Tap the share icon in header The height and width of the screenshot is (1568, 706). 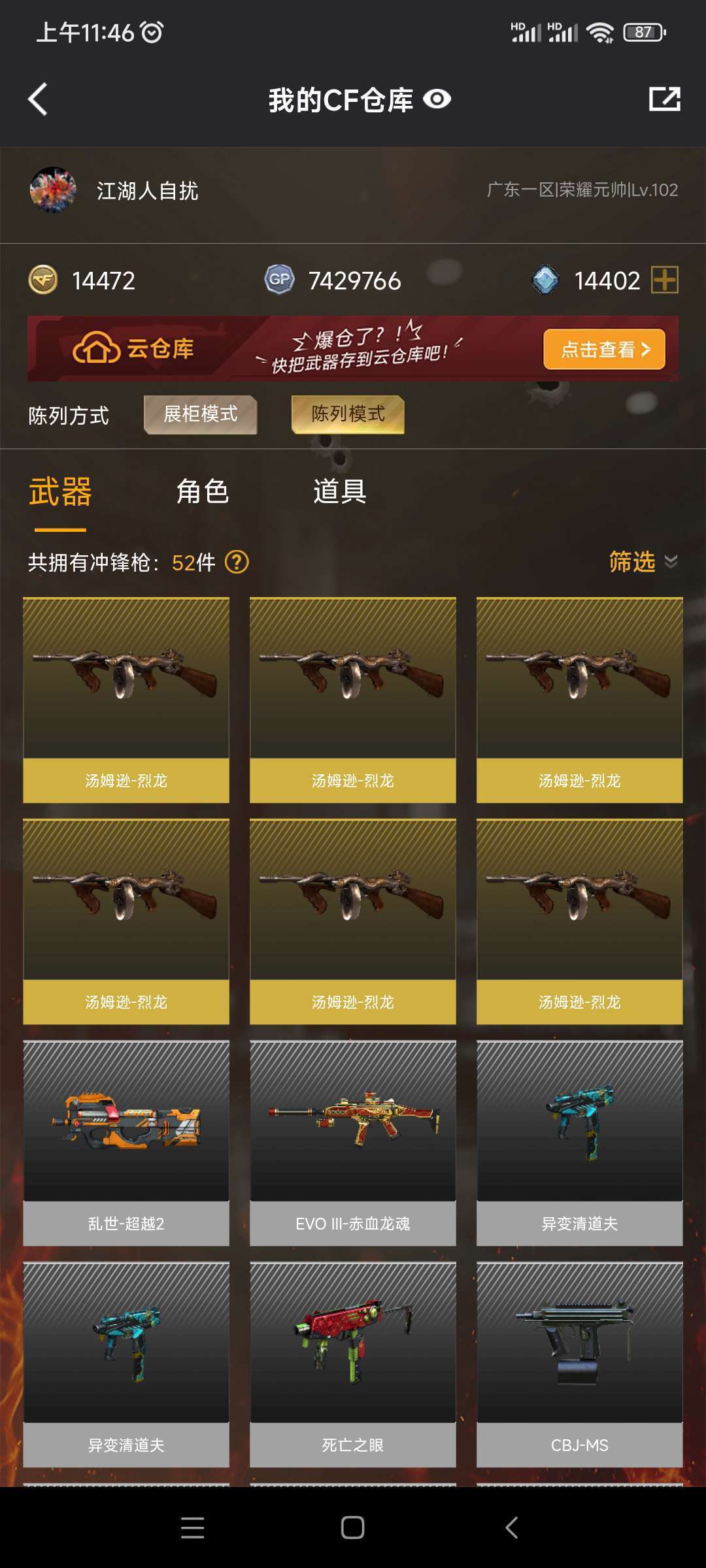tap(665, 99)
